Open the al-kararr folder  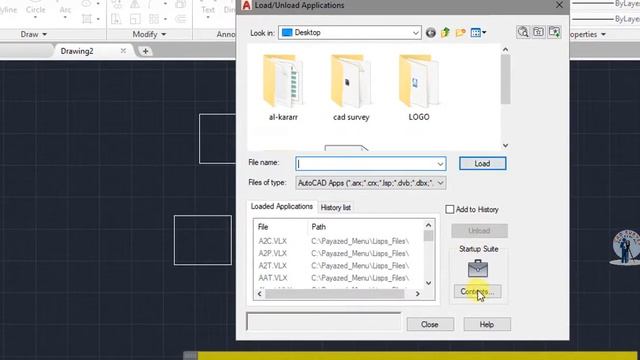pos(283,87)
